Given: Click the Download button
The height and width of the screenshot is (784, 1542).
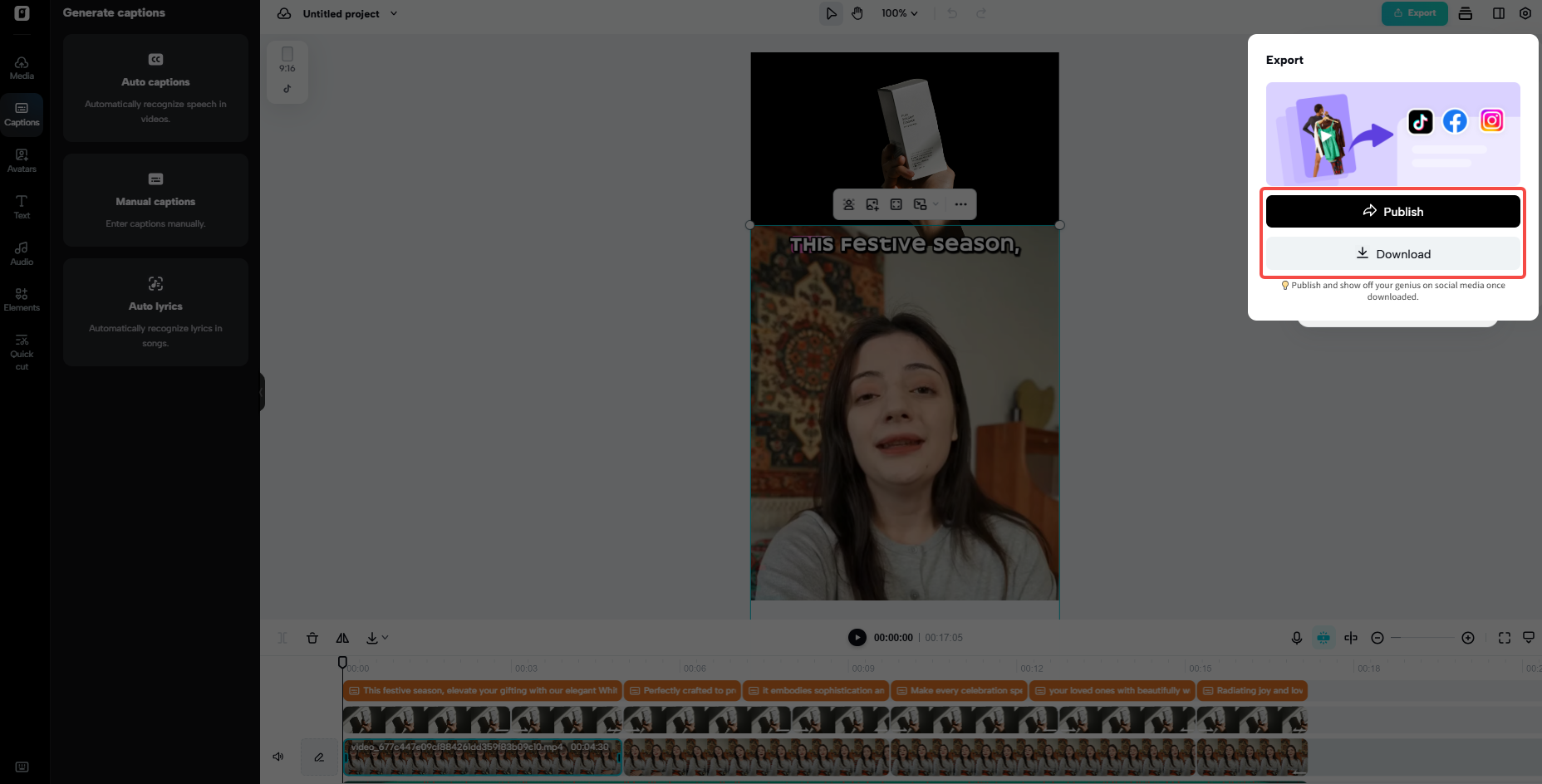Looking at the screenshot, I should pyautogui.click(x=1392, y=253).
